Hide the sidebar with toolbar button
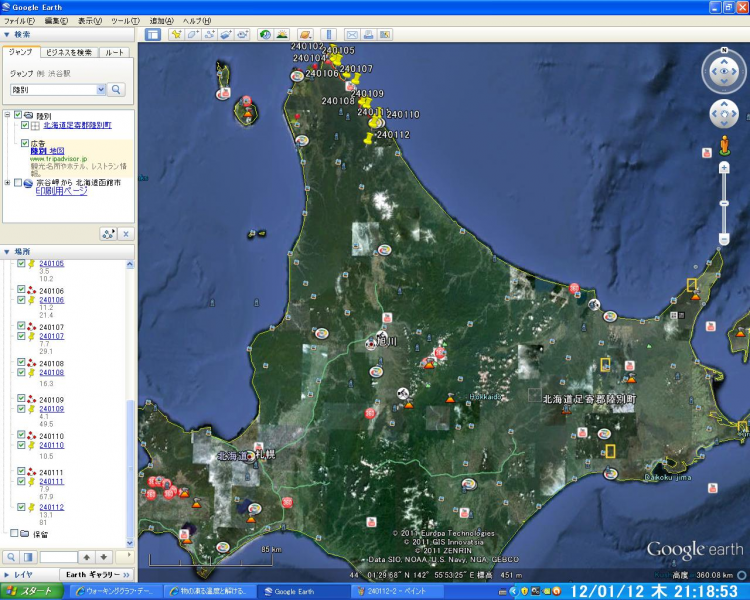 (153, 34)
